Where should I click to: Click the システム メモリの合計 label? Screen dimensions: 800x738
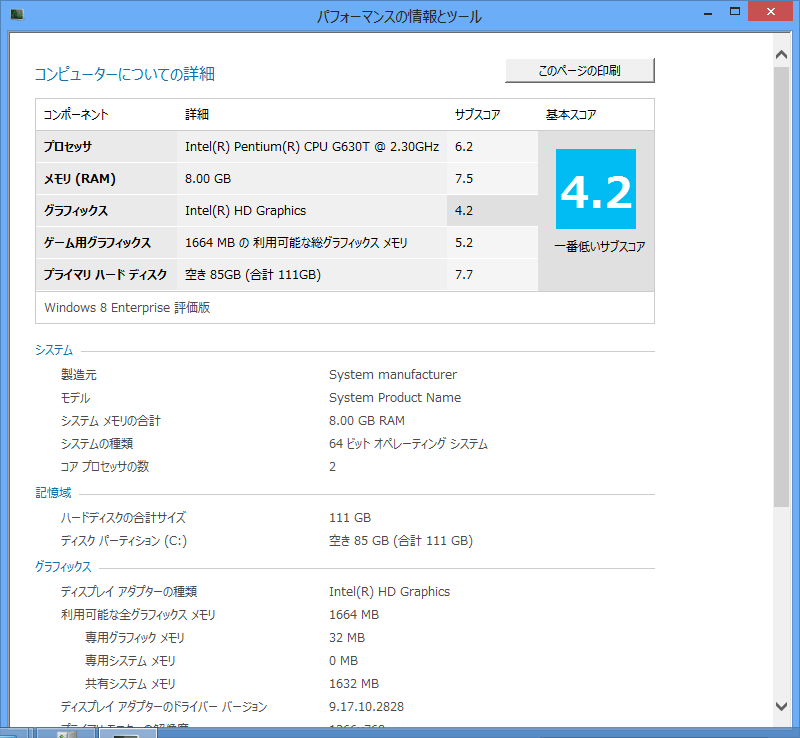111,421
